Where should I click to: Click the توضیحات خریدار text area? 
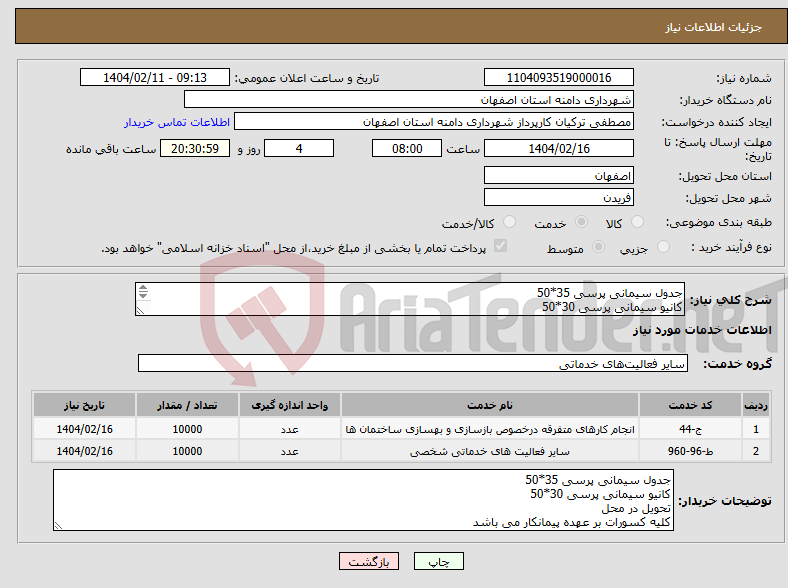363,500
